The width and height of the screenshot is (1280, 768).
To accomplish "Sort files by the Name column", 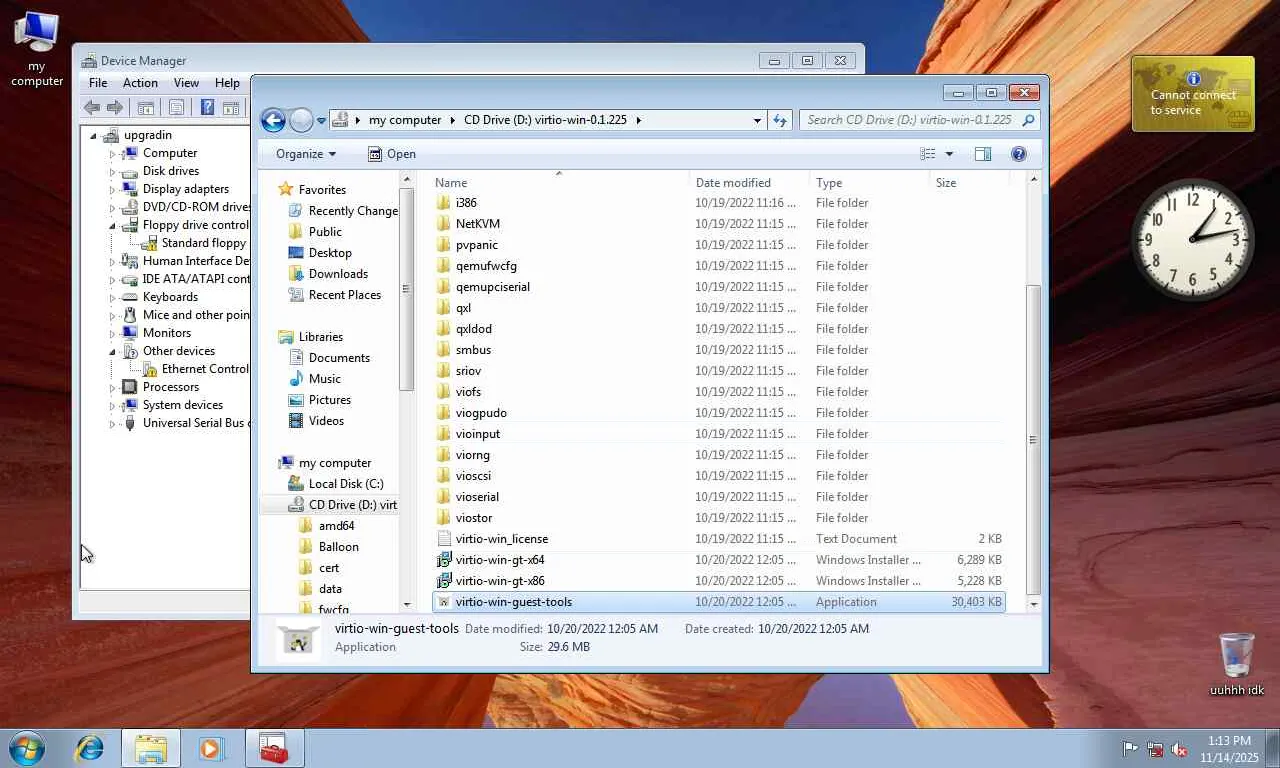I will point(559,183).
